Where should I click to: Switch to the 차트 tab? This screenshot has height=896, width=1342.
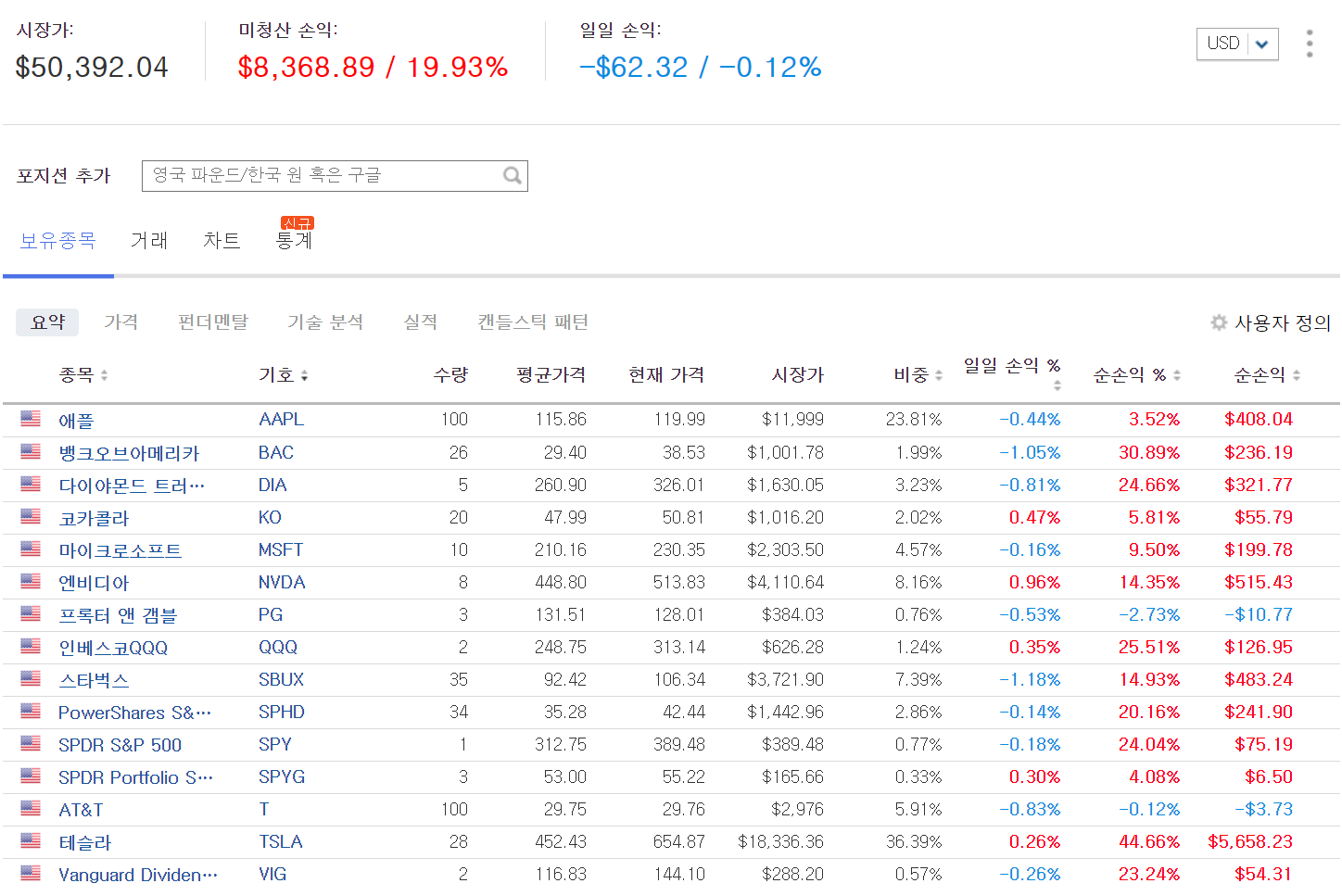coord(222,241)
